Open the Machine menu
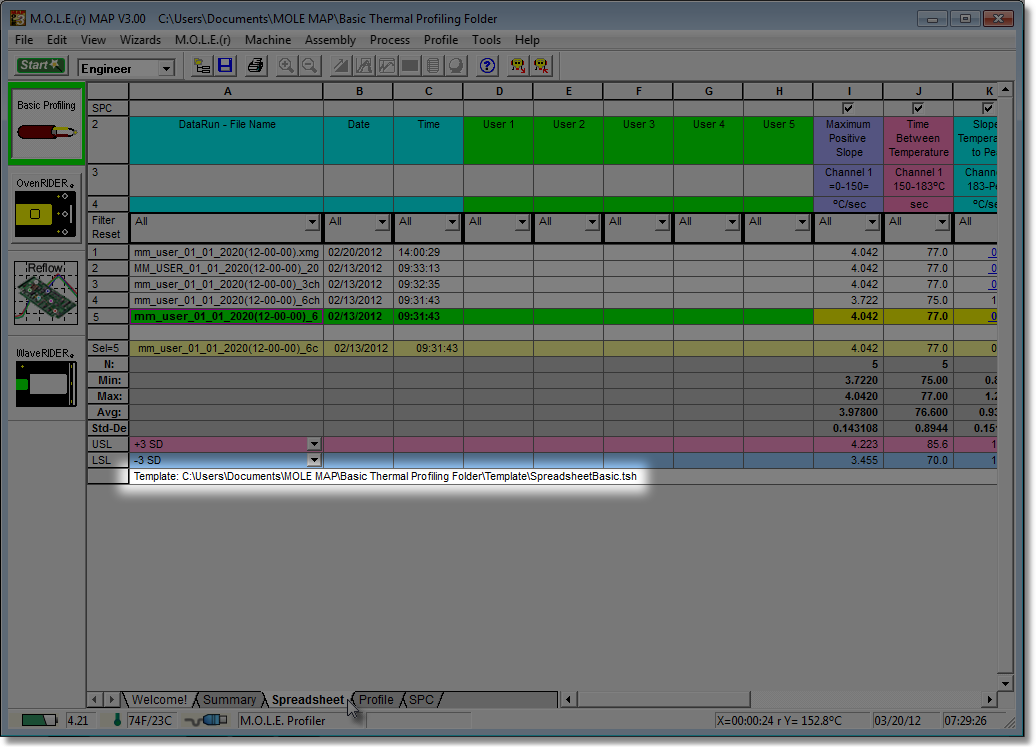This screenshot has height=749, width=1036. pos(268,40)
